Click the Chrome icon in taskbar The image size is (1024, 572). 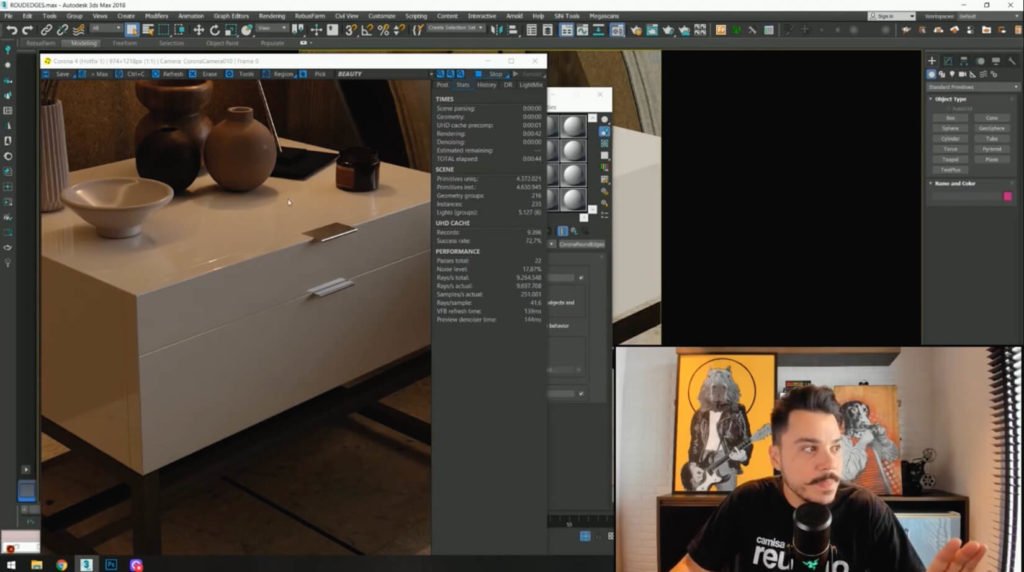62,564
